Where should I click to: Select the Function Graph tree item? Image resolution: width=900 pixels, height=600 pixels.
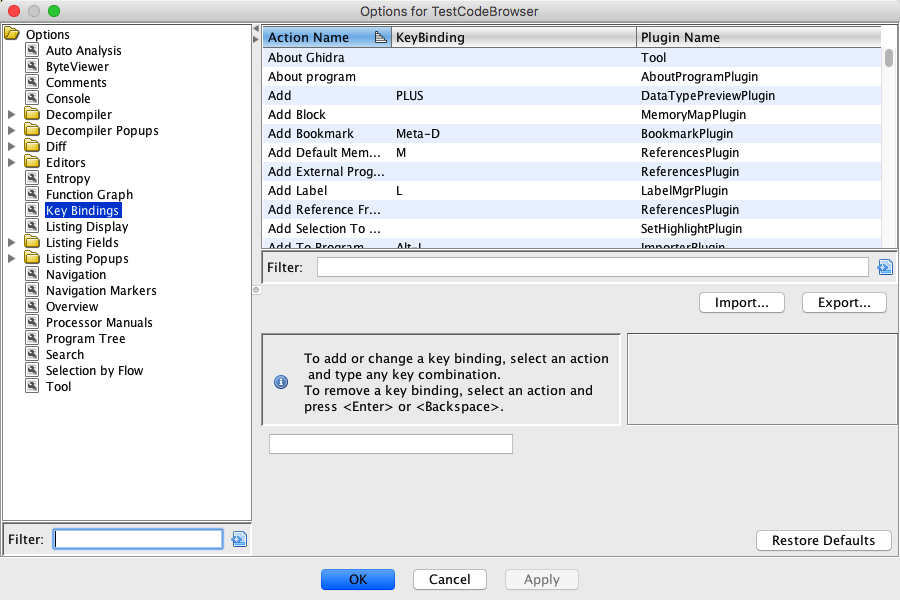89,195
